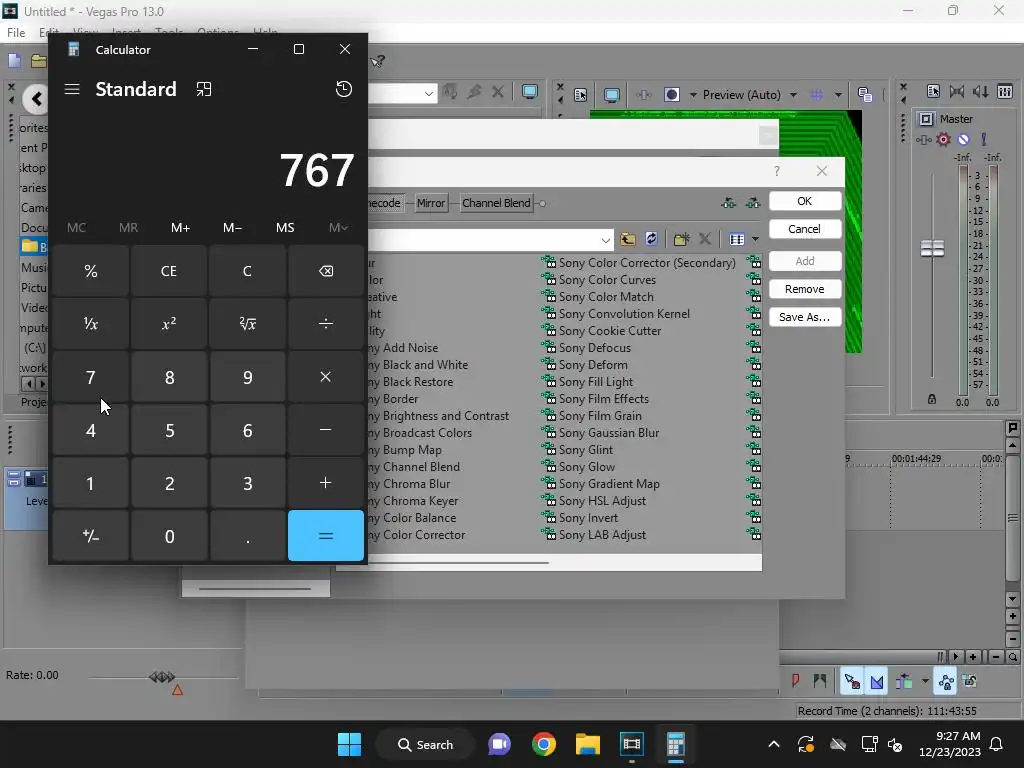Click the help question mark in plug-in dialog
1024x768 pixels.
point(776,171)
